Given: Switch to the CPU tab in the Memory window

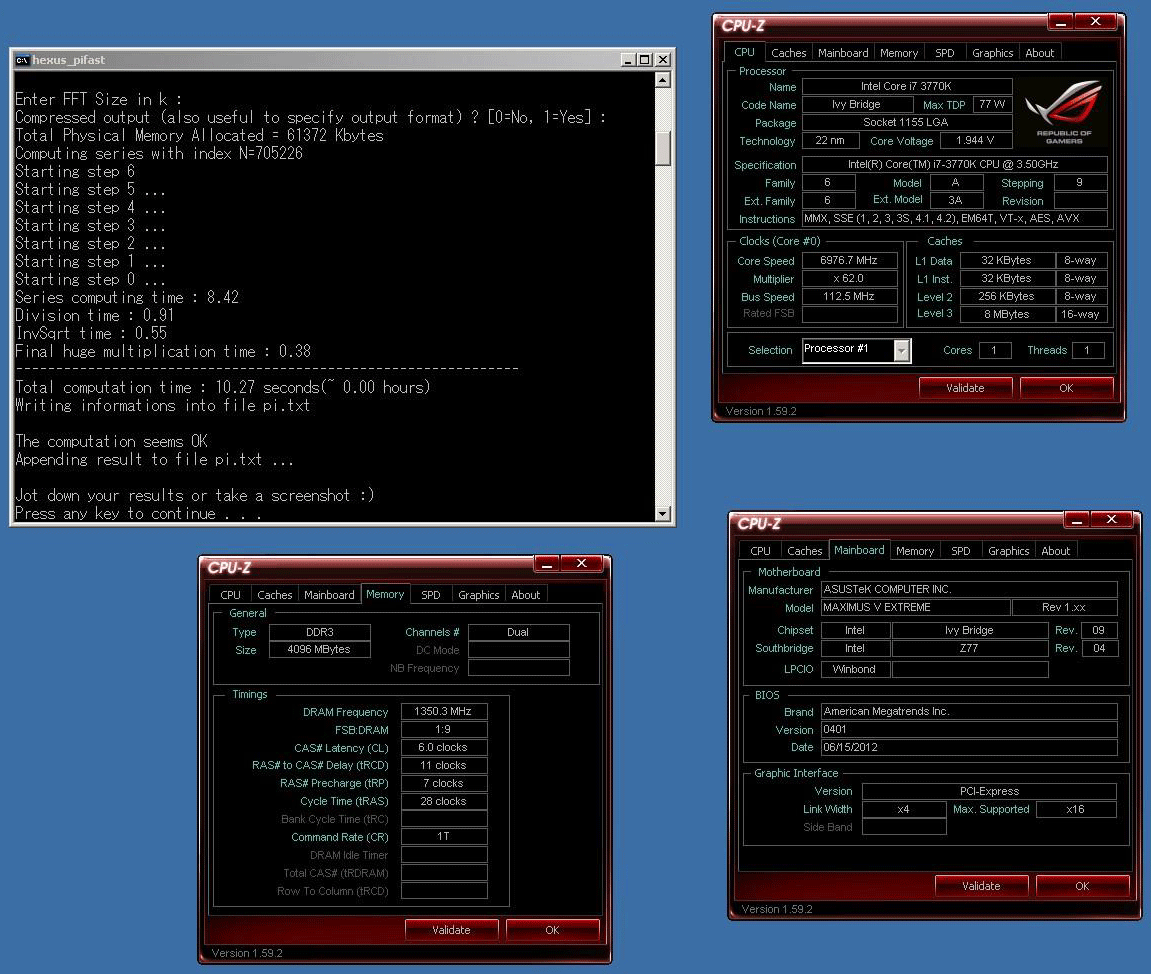Looking at the screenshot, I should pos(230,595).
